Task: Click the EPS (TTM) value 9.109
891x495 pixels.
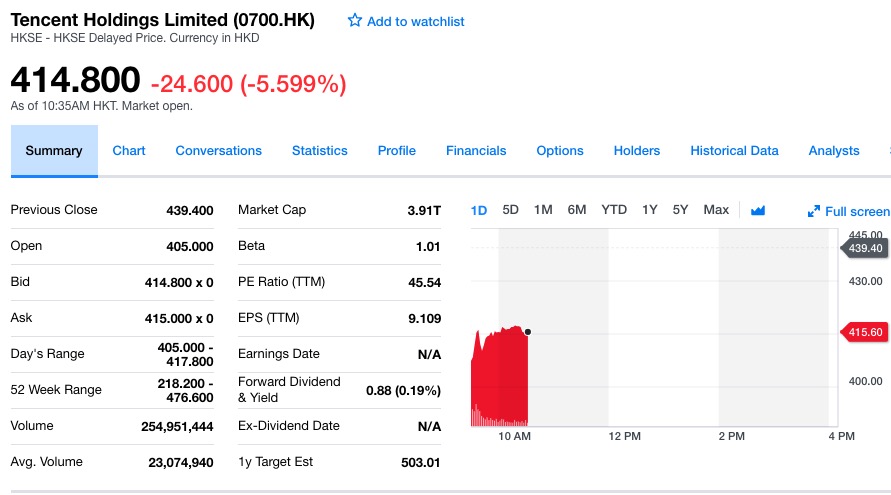Action: (424, 318)
